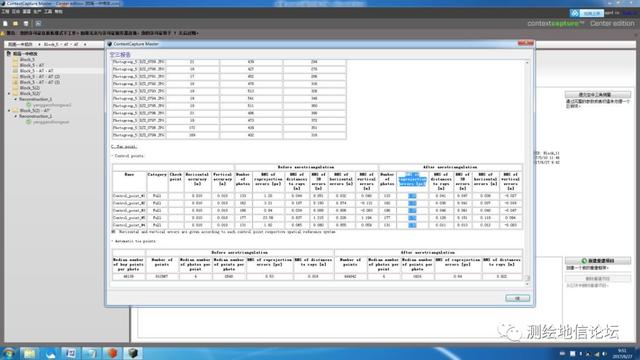Viewport: 640px width, 360px height.
Task: Click the Control_point_#1 name cell
Action: (129, 196)
